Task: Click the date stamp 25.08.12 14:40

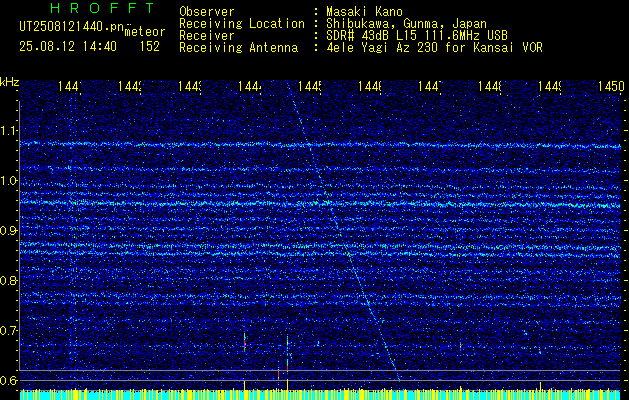Action: pos(68,47)
